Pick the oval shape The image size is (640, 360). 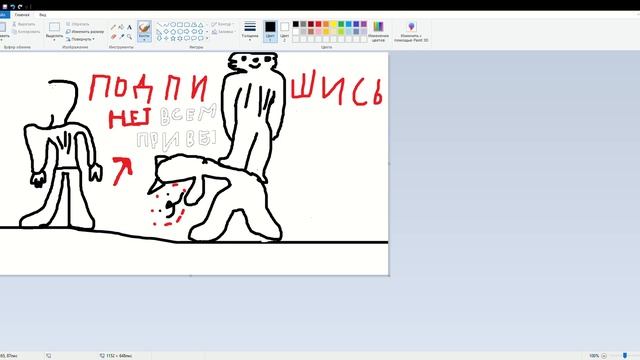coord(173,24)
